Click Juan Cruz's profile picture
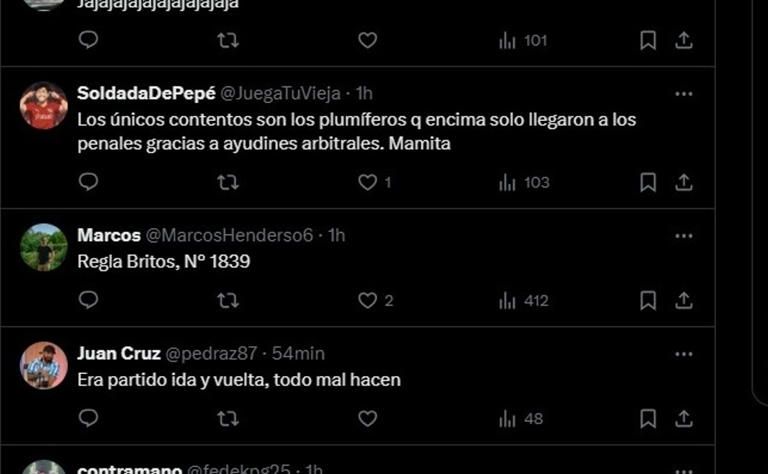768x474 pixels. [x=44, y=366]
